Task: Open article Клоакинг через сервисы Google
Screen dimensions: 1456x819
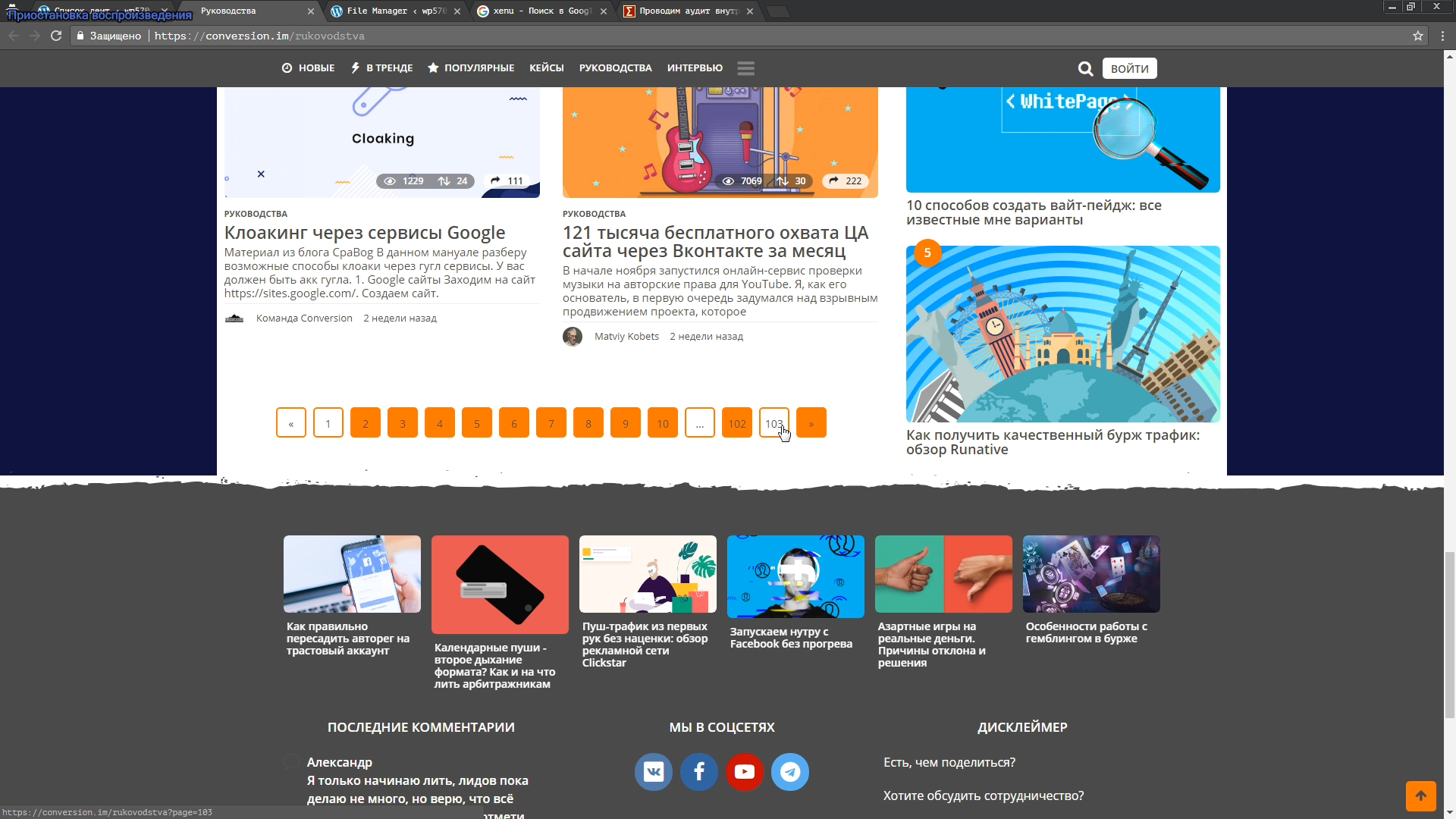Action: tap(365, 233)
